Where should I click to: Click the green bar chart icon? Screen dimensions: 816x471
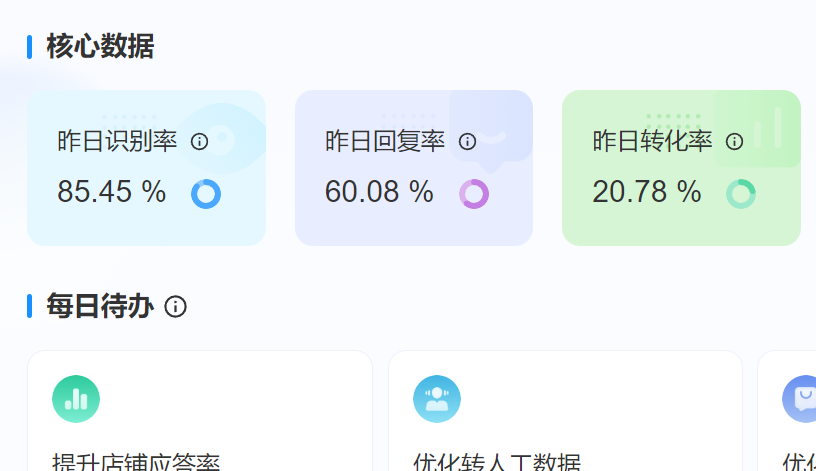click(76, 399)
